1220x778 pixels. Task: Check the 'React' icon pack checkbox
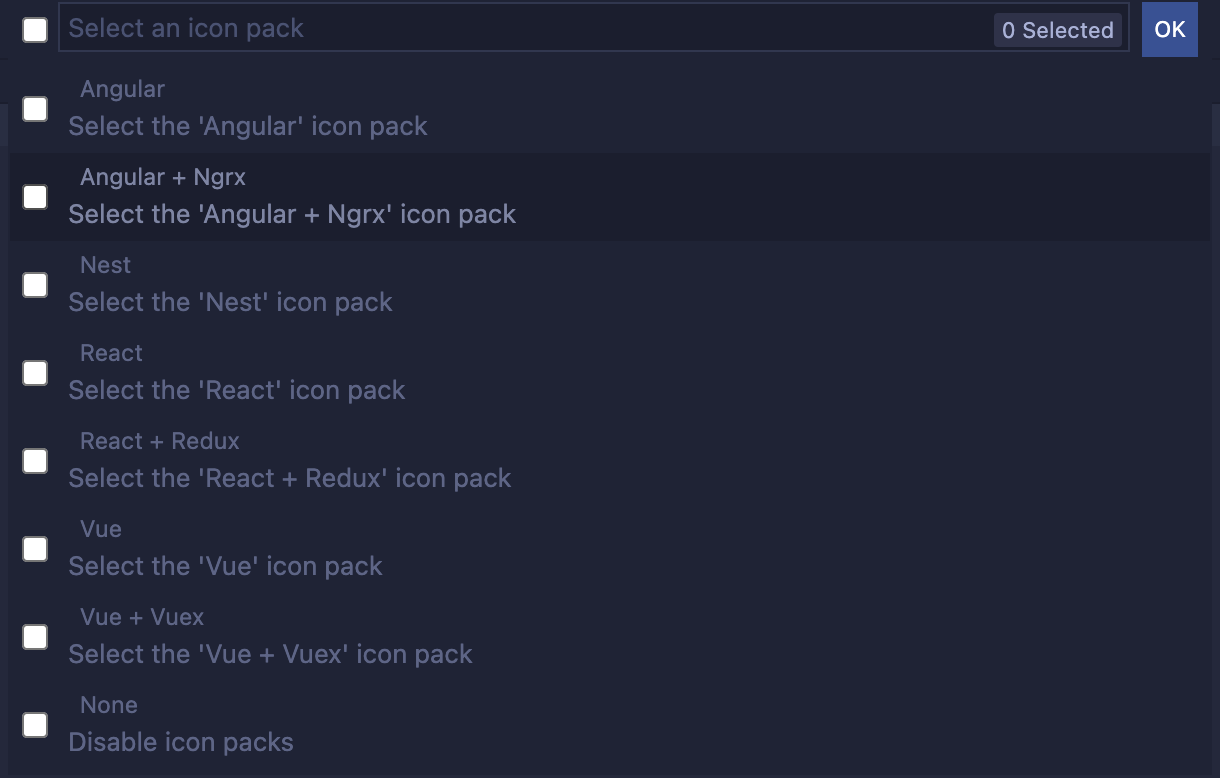point(34,373)
